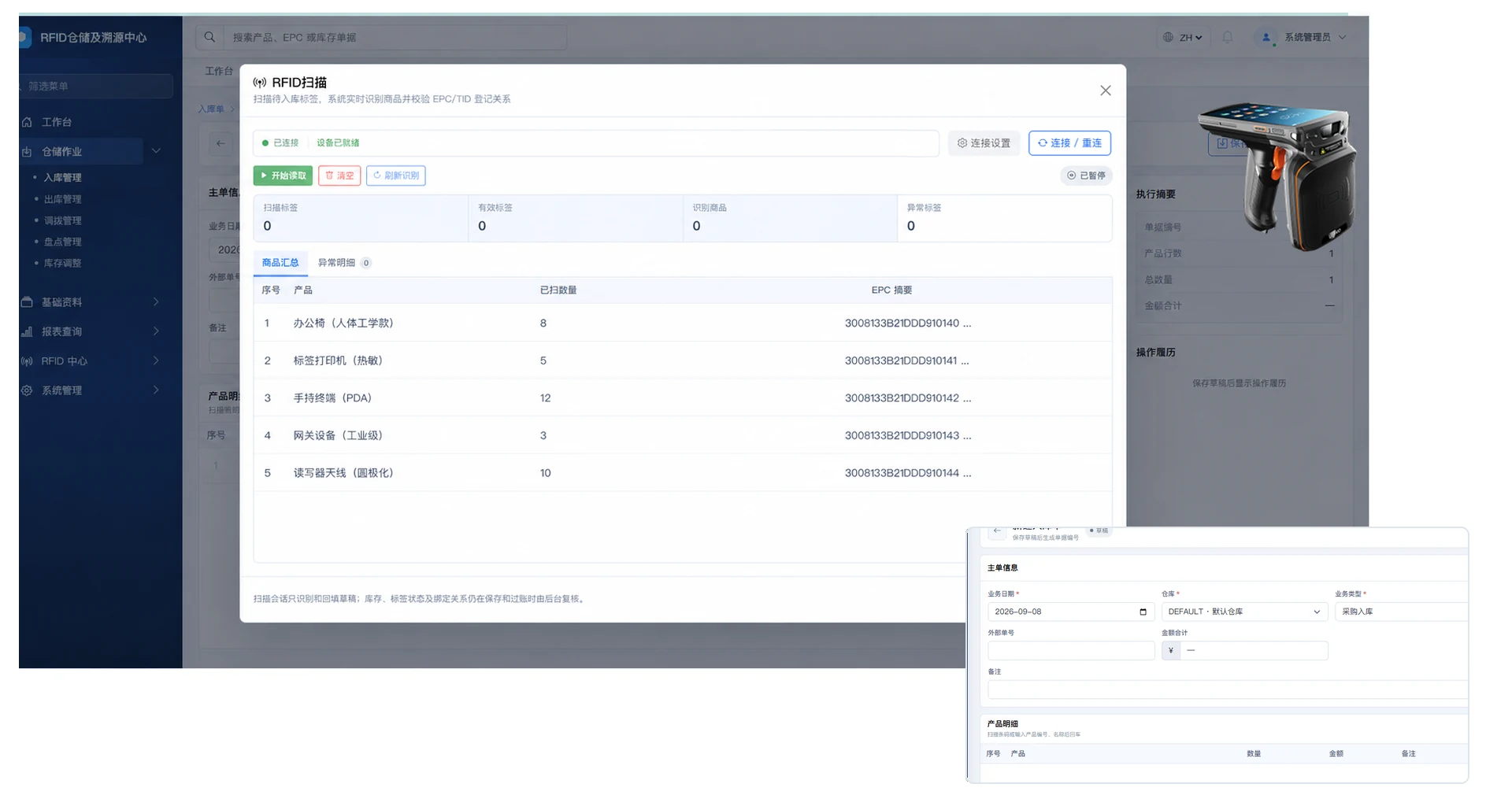Image resolution: width=1512 pixels, height=806 pixels.
Task: Click EPC 3008133B21DDD910140 cell
Action: (x=908, y=323)
